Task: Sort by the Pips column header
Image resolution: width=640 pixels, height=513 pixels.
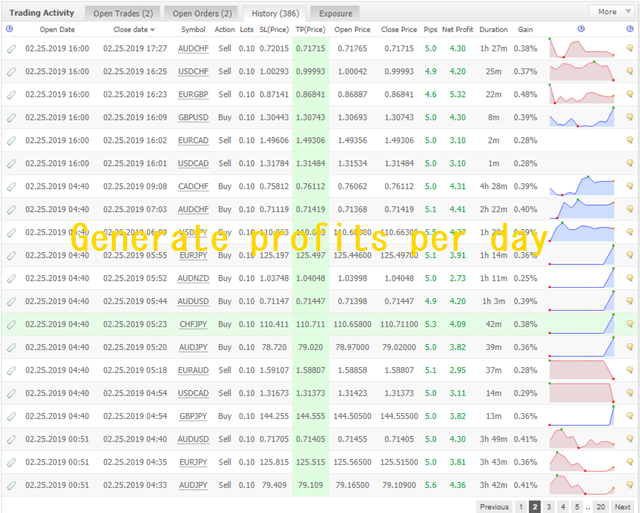Action: pyautogui.click(x=430, y=29)
